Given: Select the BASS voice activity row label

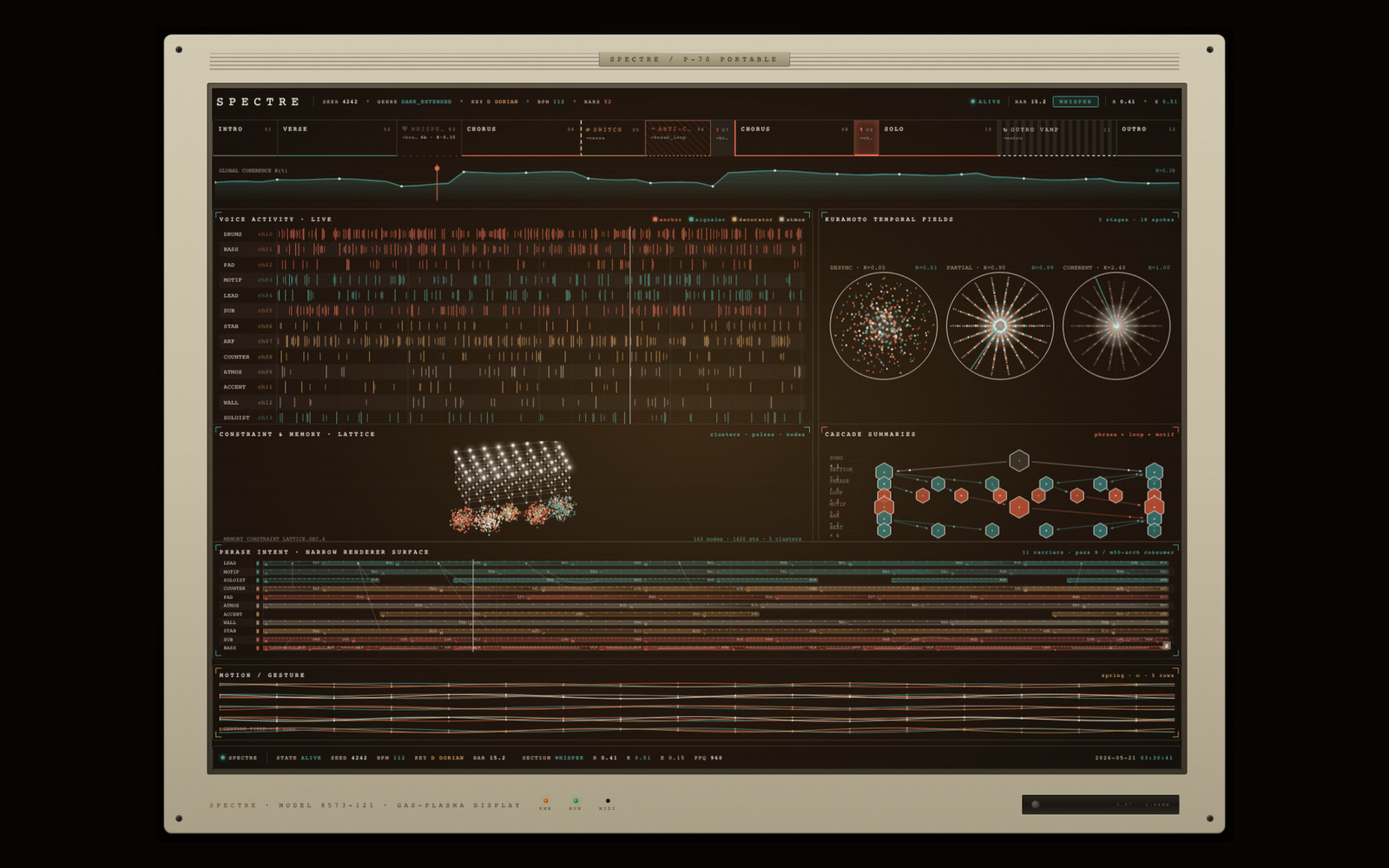Looking at the screenshot, I should coord(231,249).
